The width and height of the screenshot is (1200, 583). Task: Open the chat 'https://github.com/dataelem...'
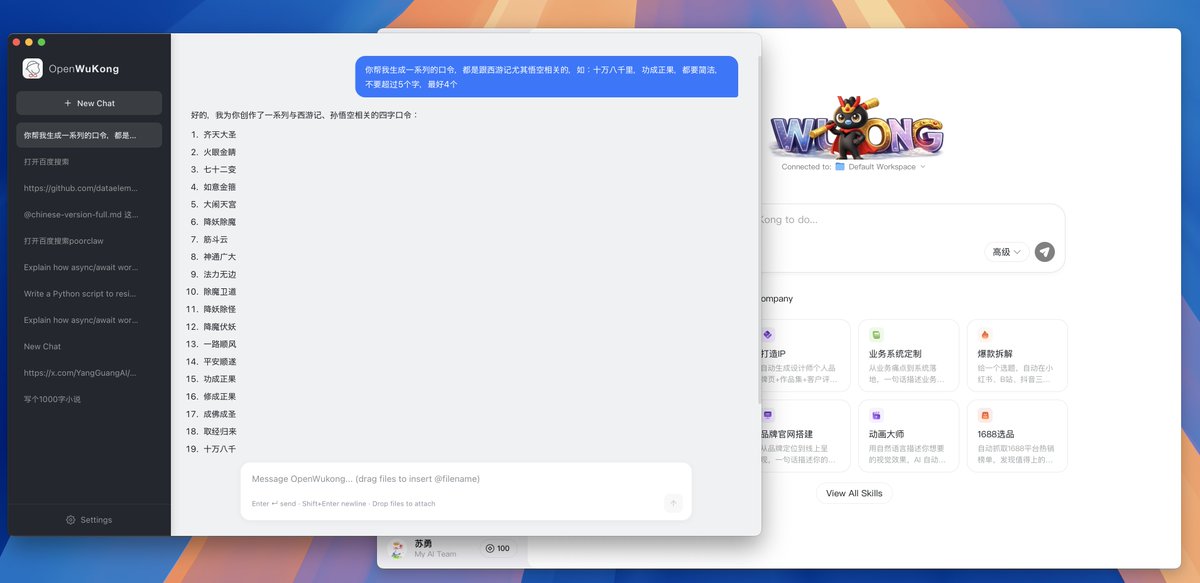(89, 188)
